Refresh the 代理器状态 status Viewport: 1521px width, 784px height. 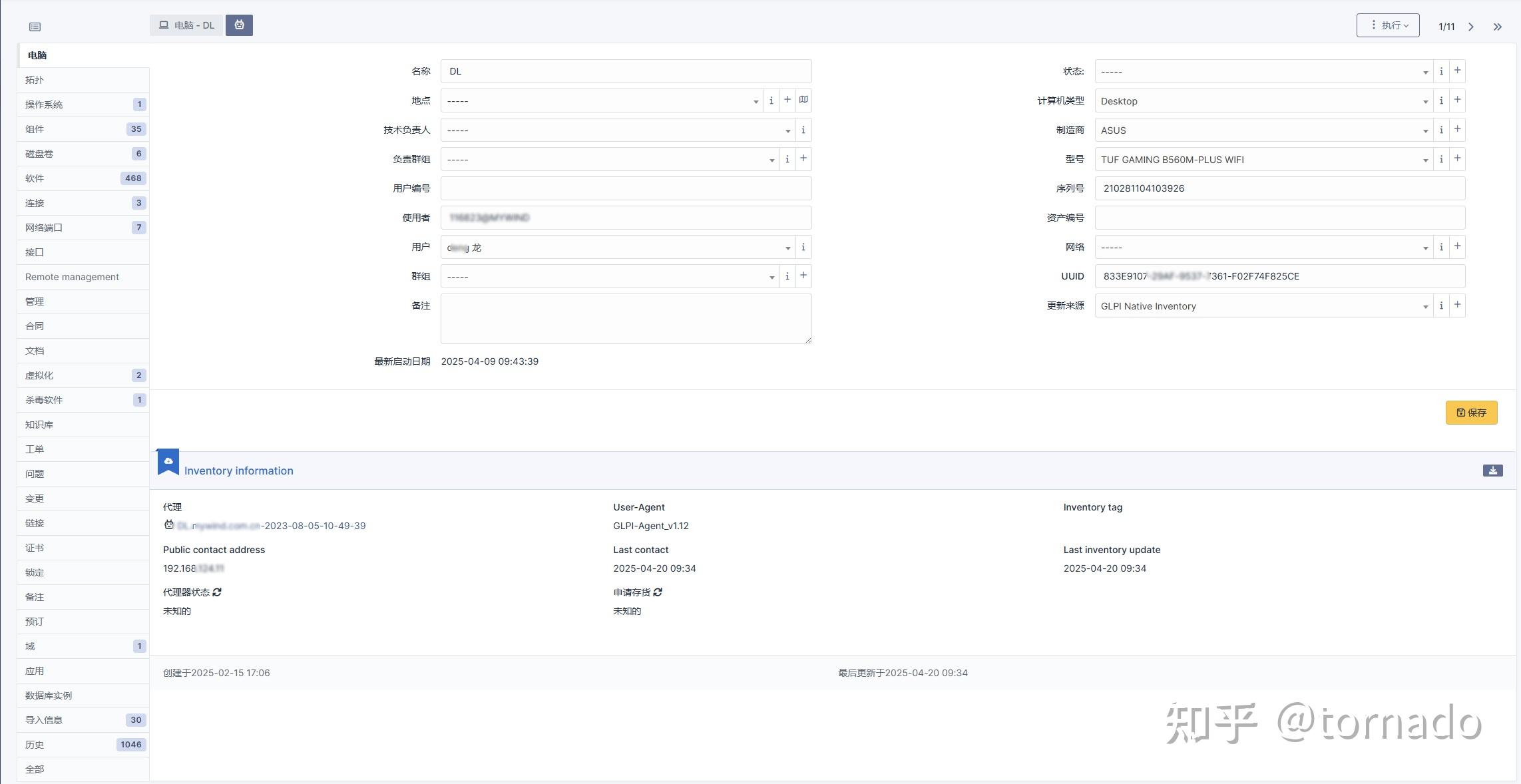point(217,592)
